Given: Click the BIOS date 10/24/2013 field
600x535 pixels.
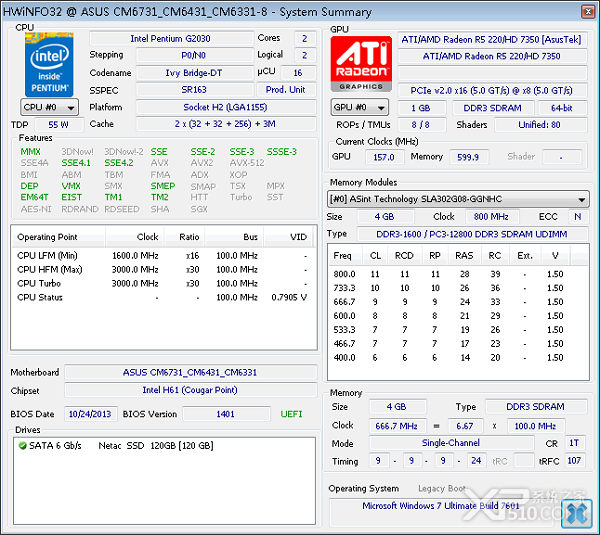Looking at the screenshot, I should coord(90,414).
